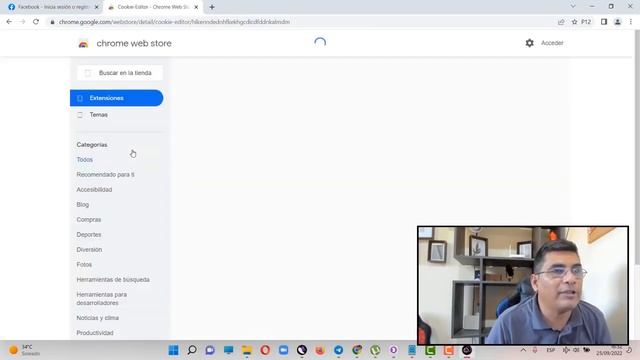Choose the Accesibilidad category

coord(94,190)
